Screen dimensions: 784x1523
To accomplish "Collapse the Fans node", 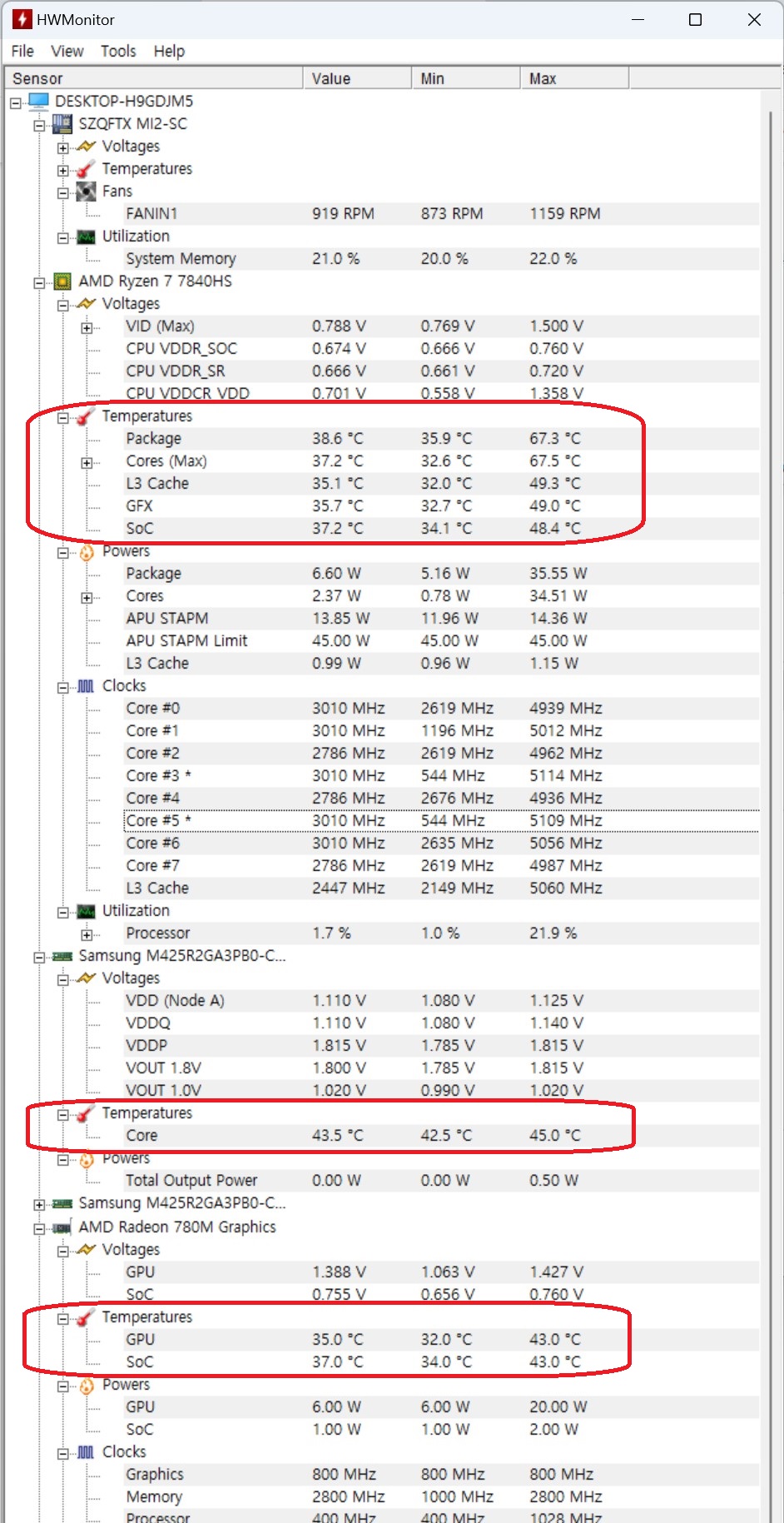I will point(63,193).
